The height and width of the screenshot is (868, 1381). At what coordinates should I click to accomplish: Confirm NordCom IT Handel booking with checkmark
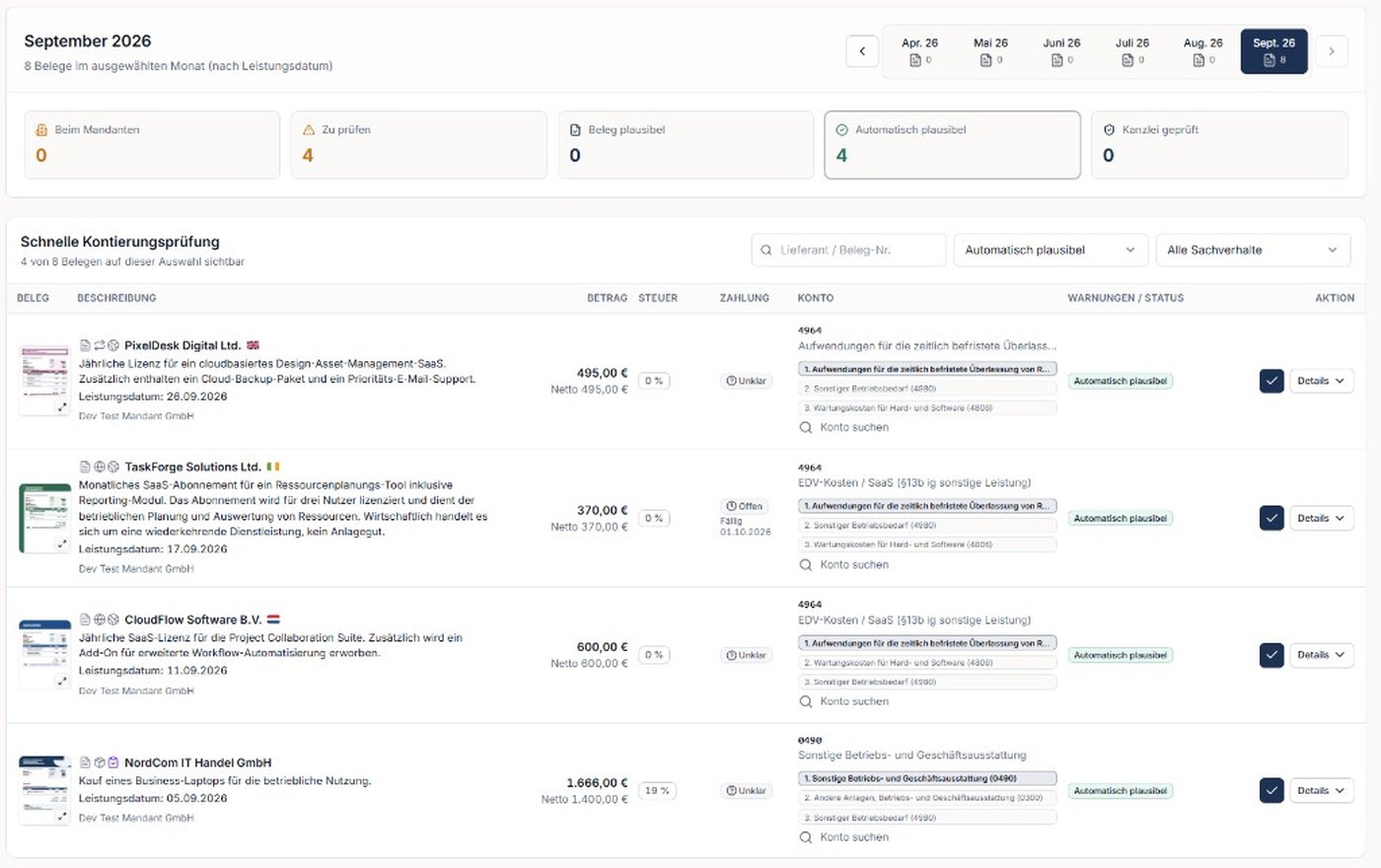click(x=1272, y=791)
